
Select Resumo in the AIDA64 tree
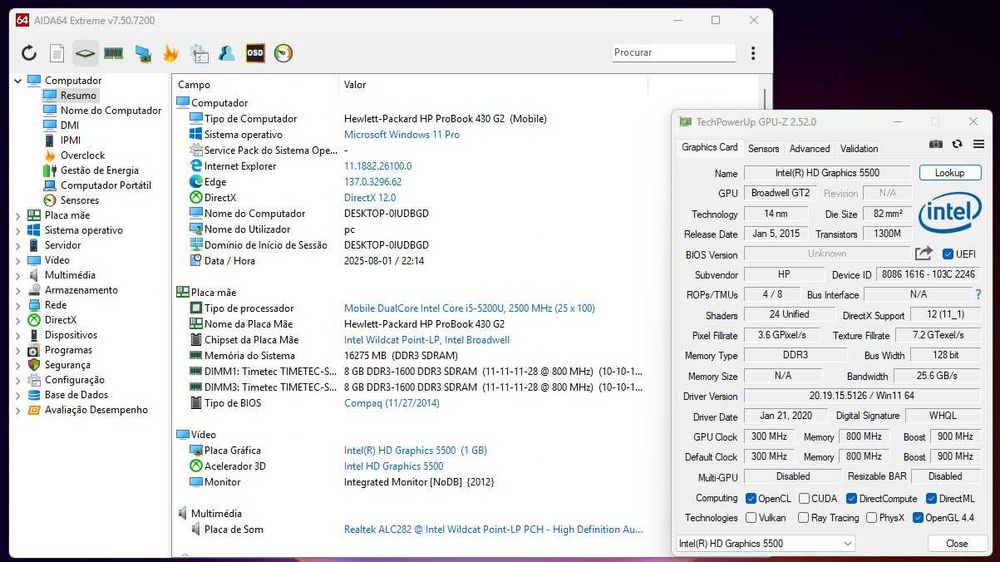click(x=78, y=95)
